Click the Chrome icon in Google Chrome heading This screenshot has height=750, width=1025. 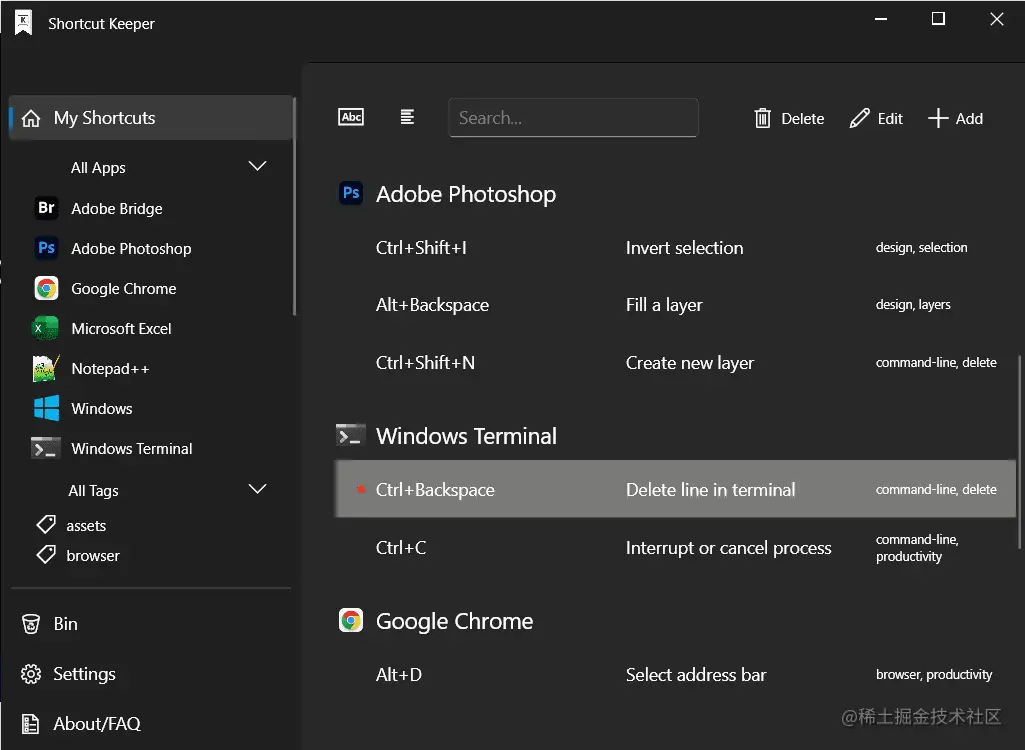pyautogui.click(x=351, y=620)
